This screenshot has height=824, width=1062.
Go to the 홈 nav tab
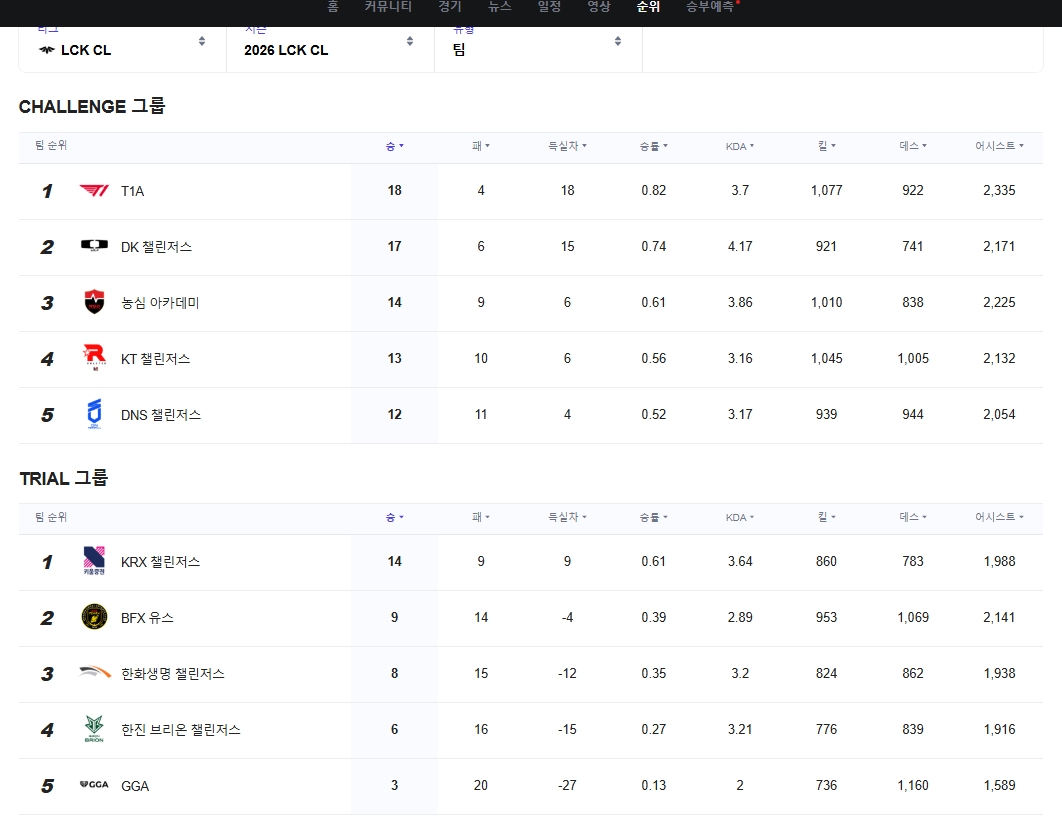[333, 7]
